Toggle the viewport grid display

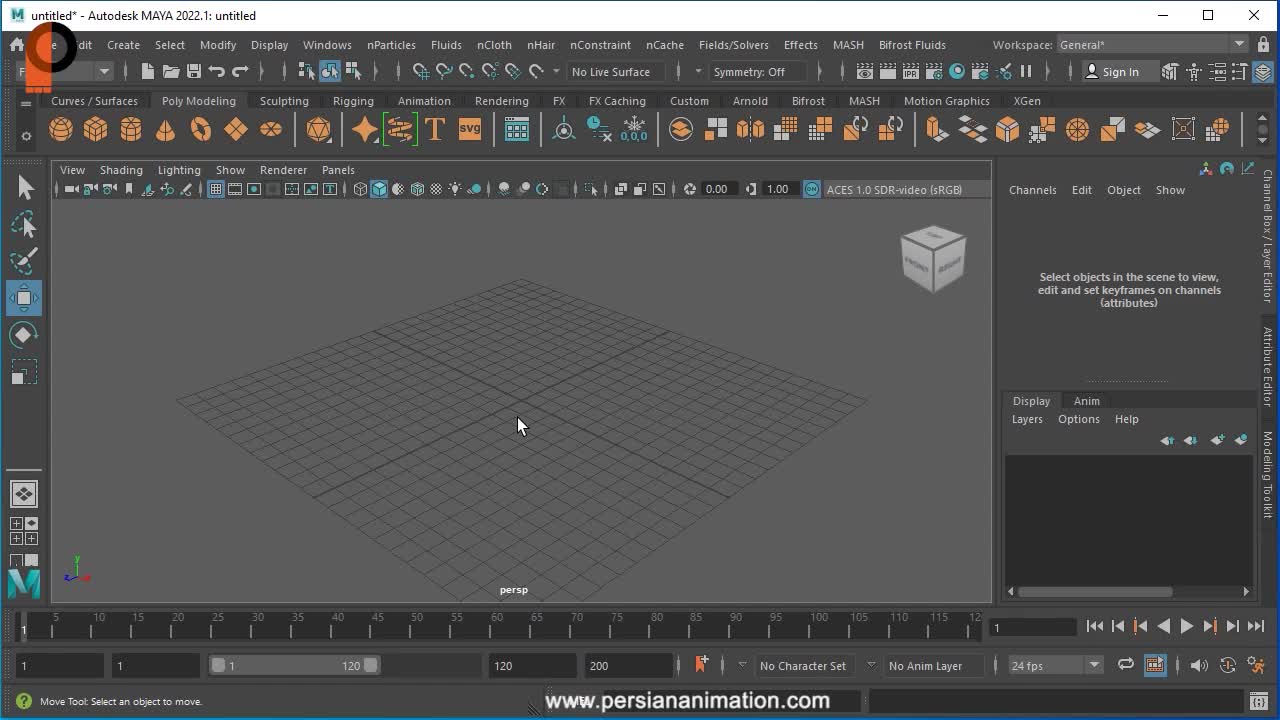click(215, 189)
